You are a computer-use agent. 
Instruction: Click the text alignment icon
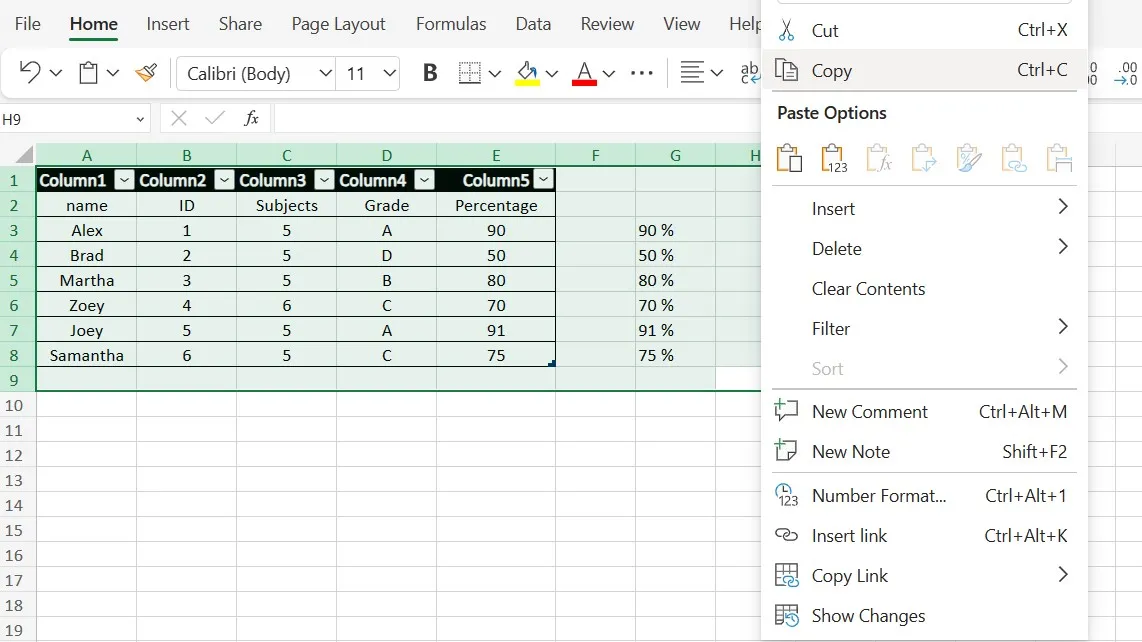tap(692, 72)
